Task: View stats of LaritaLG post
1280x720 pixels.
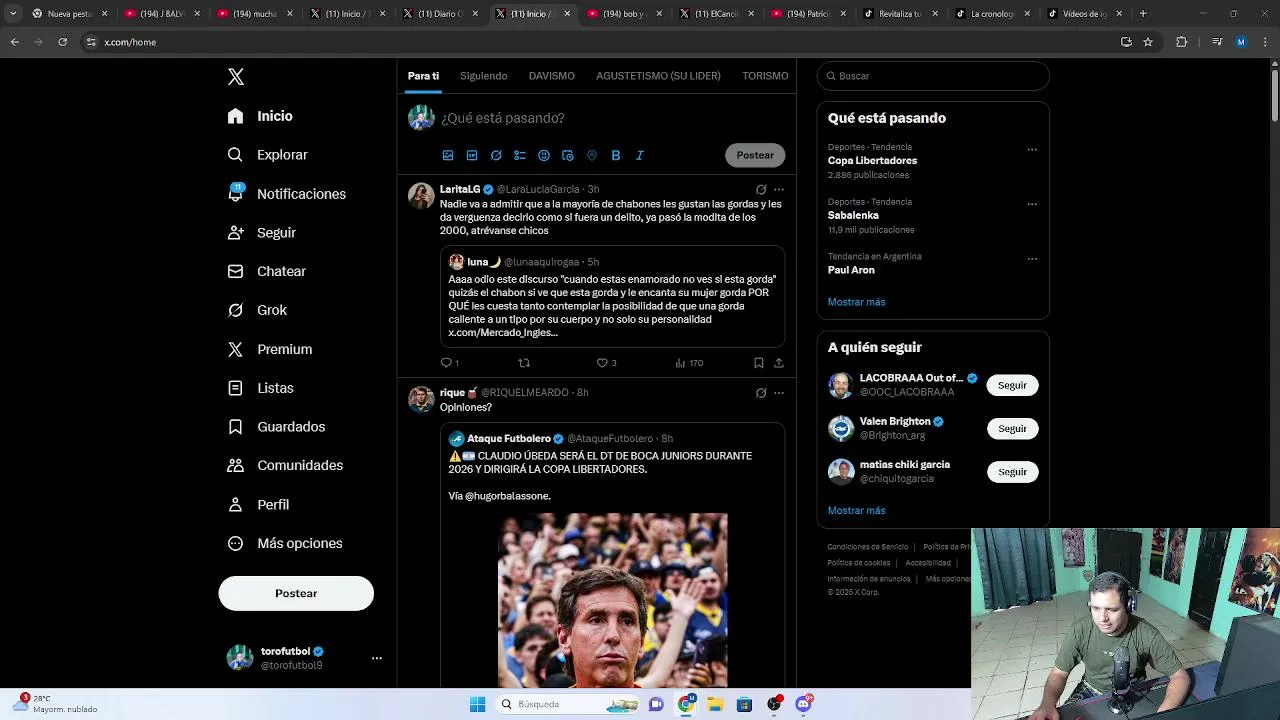Action: click(689, 363)
